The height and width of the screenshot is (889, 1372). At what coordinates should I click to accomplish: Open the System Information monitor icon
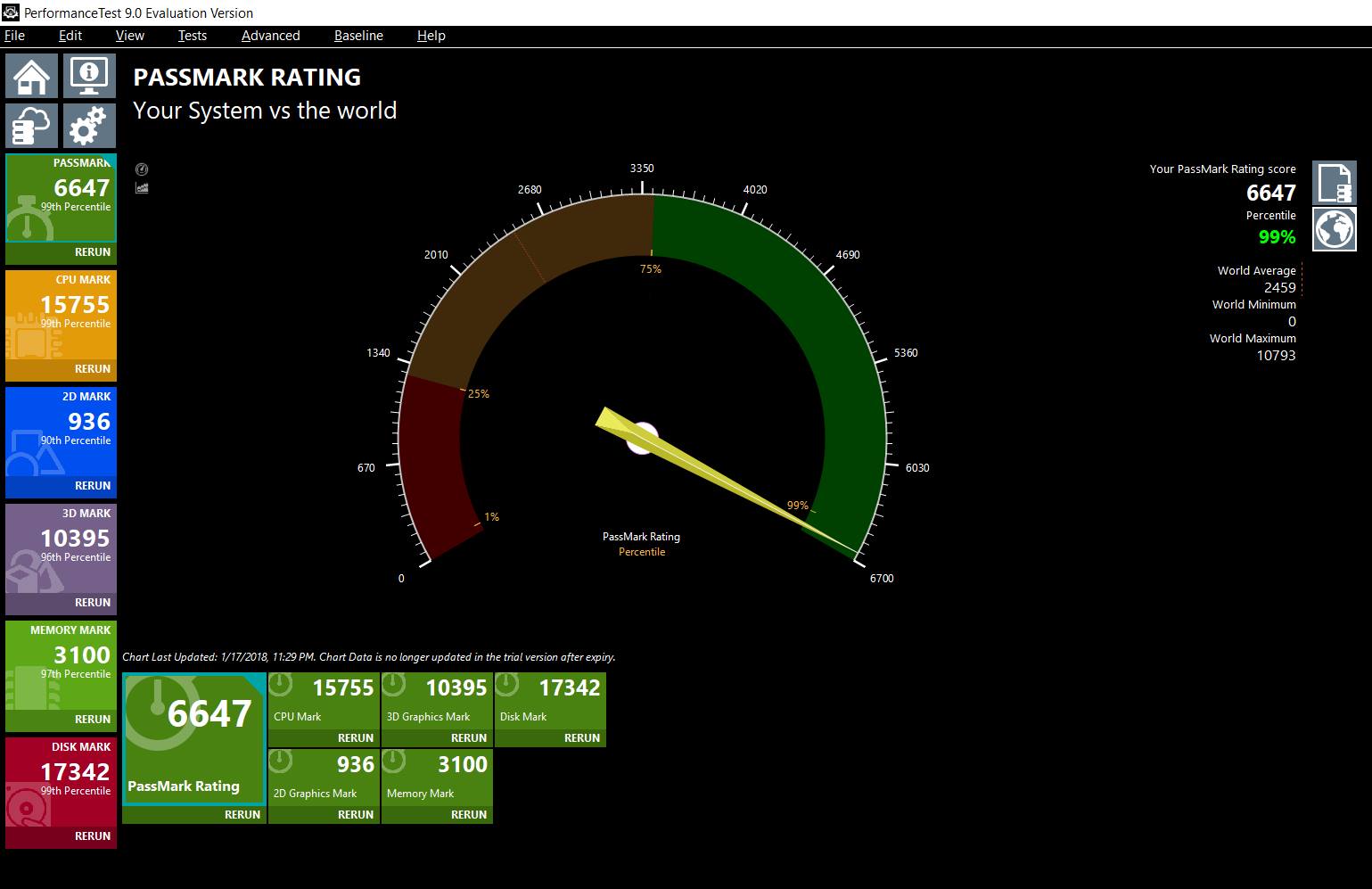click(x=89, y=76)
